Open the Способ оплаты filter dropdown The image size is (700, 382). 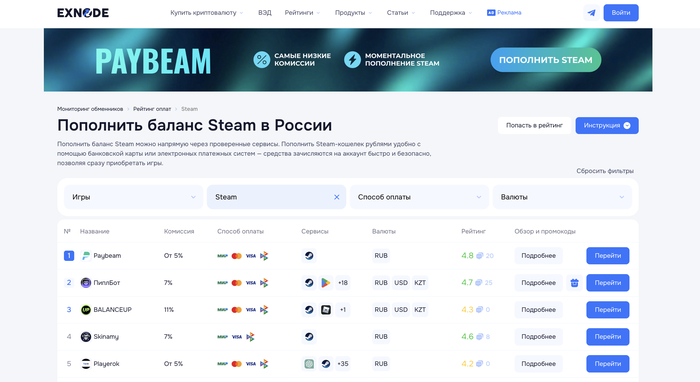coord(419,197)
